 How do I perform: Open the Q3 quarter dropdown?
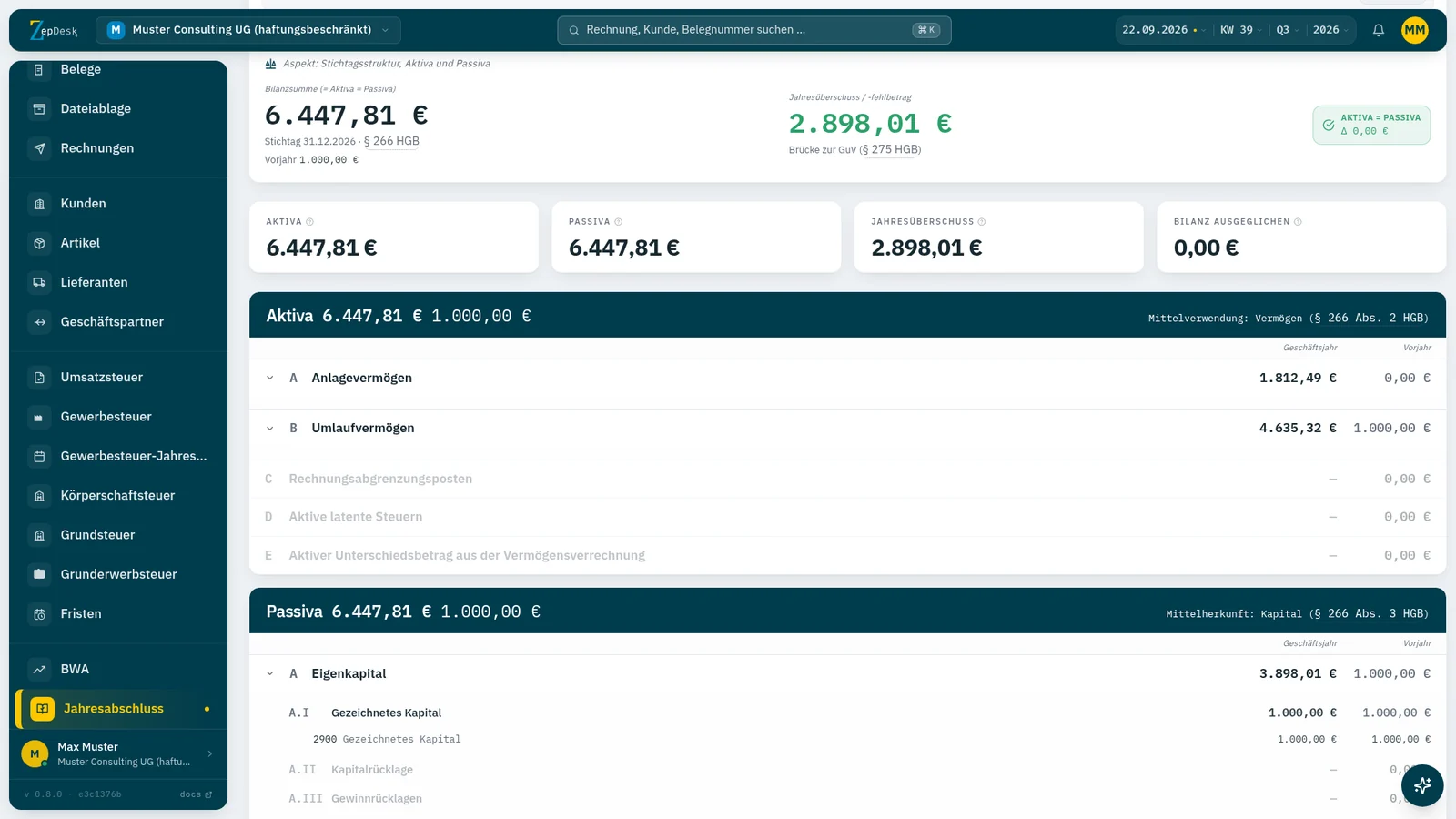[x=1288, y=30]
